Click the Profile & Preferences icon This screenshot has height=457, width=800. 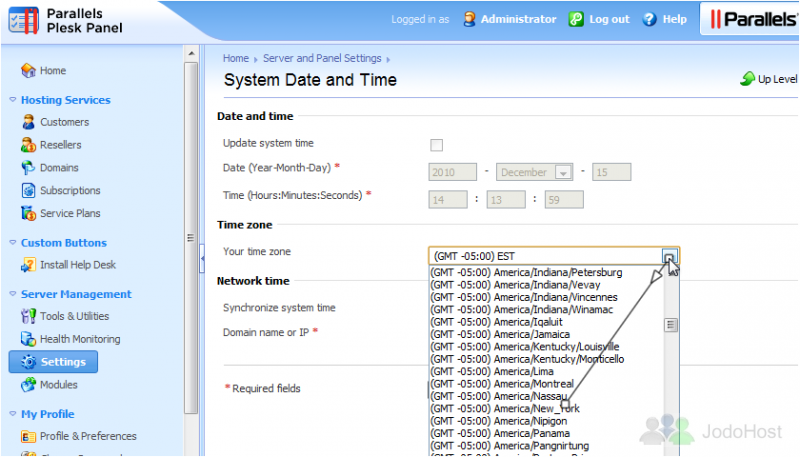(28, 437)
